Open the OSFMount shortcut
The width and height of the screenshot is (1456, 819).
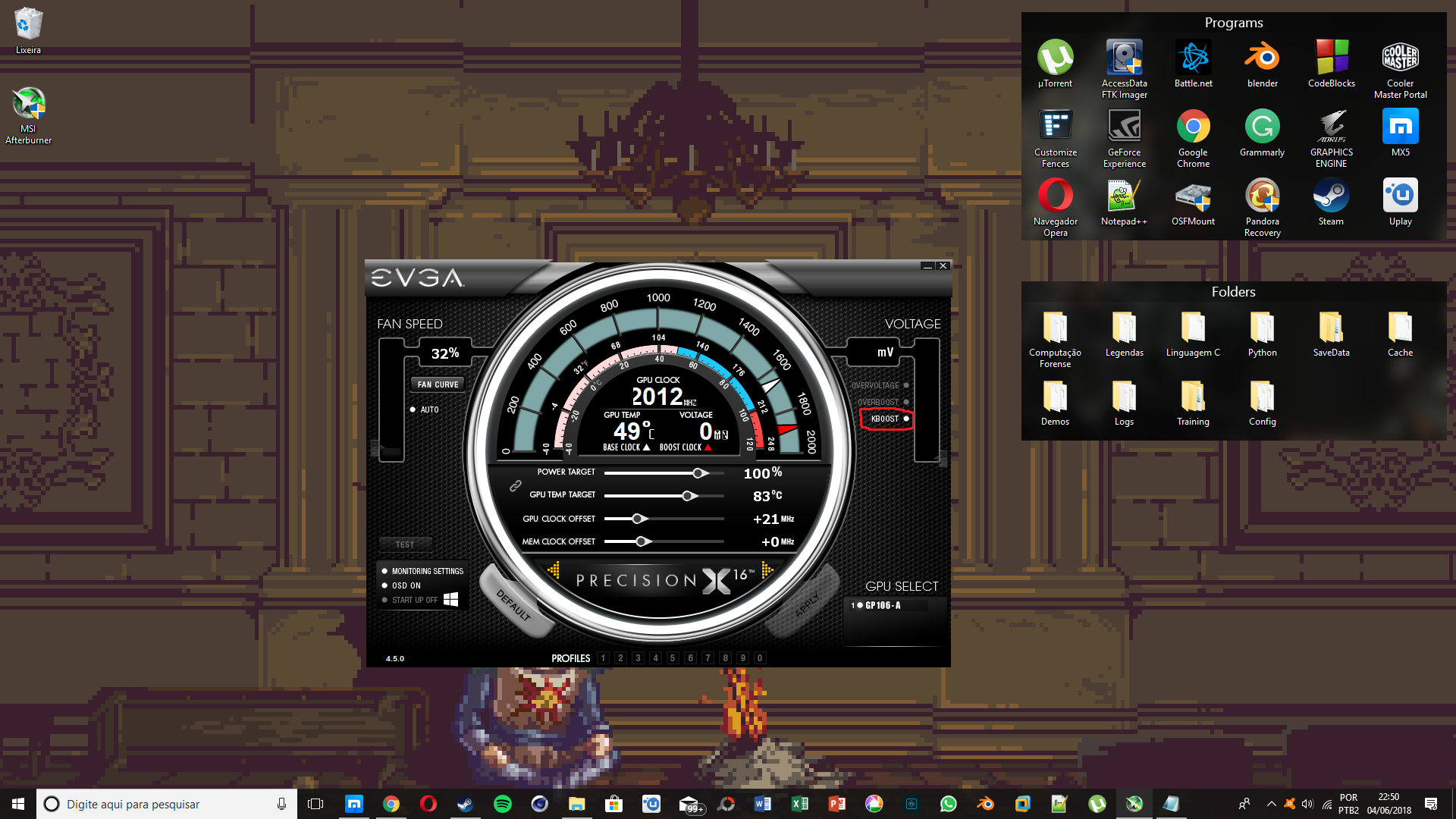1193,202
